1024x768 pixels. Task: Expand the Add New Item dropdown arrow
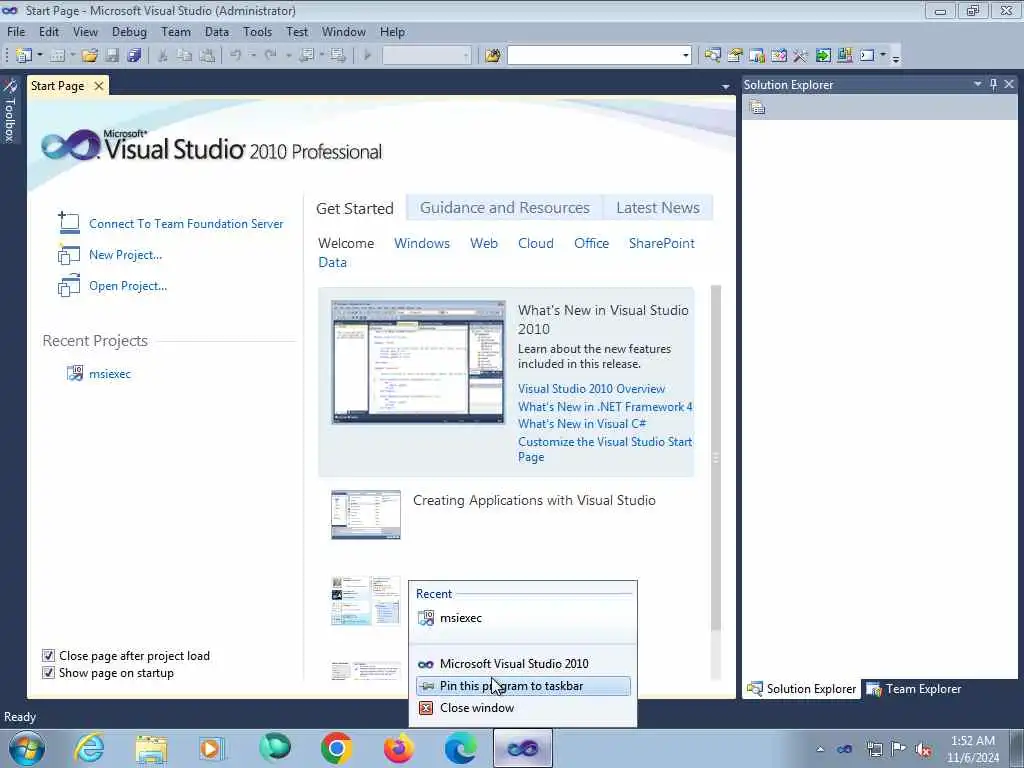click(72, 56)
